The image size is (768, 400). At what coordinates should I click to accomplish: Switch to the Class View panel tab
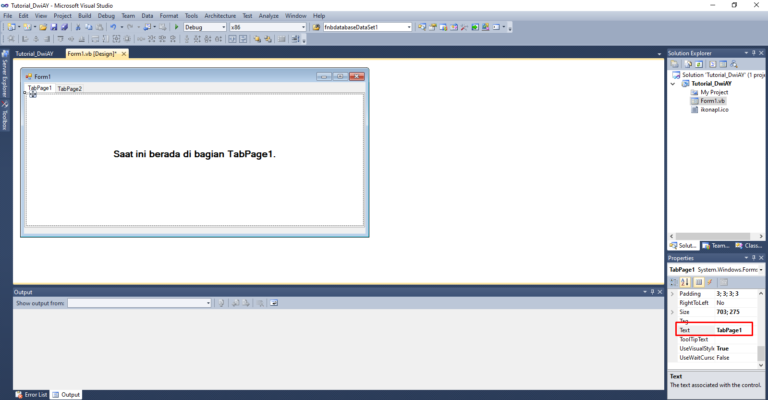coord(748,246)
